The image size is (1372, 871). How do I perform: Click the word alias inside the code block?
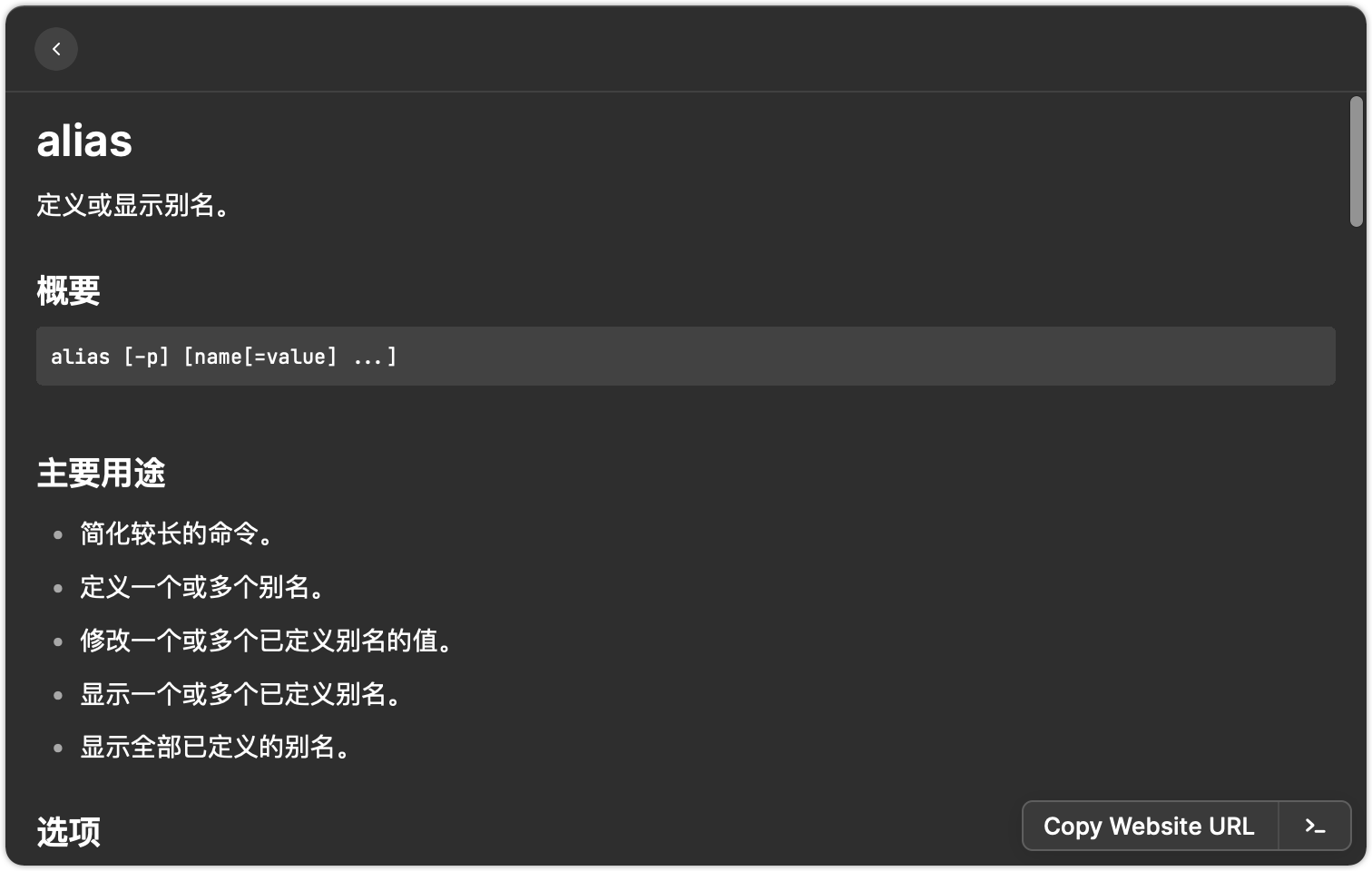point(80,357)
